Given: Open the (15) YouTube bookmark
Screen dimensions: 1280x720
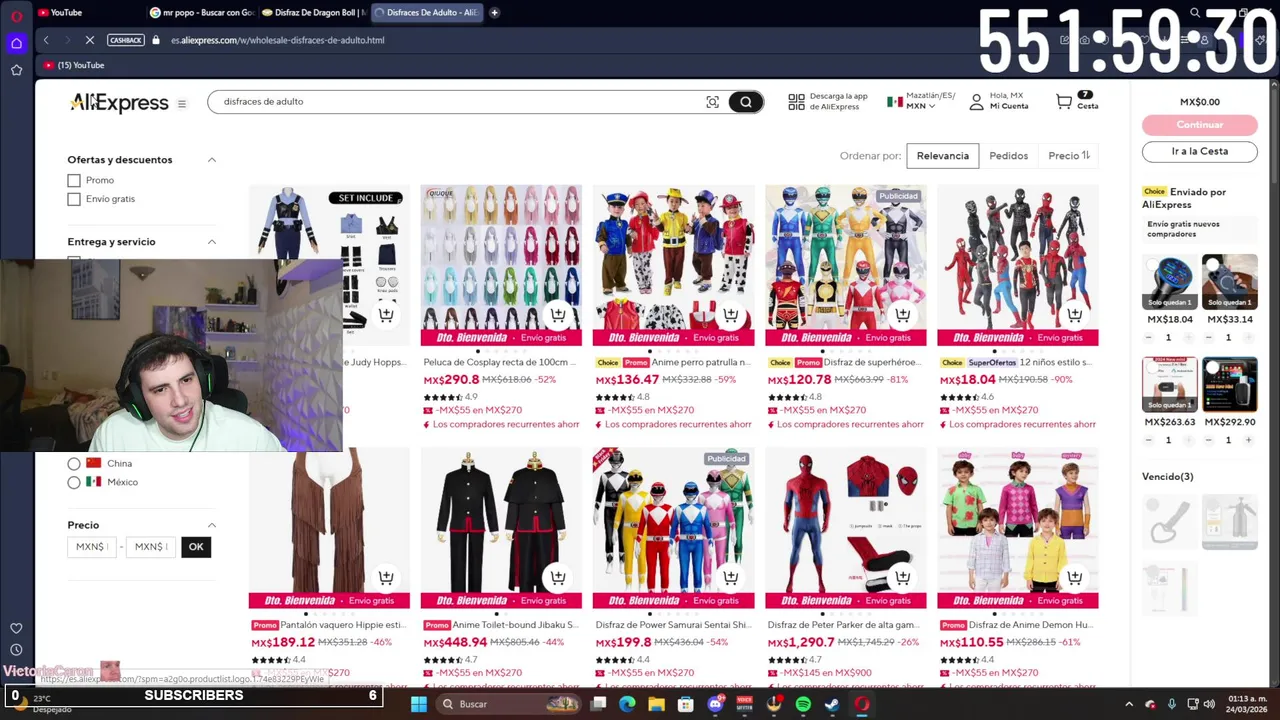Looking at the screenshot, I should (x=74, y=65).
